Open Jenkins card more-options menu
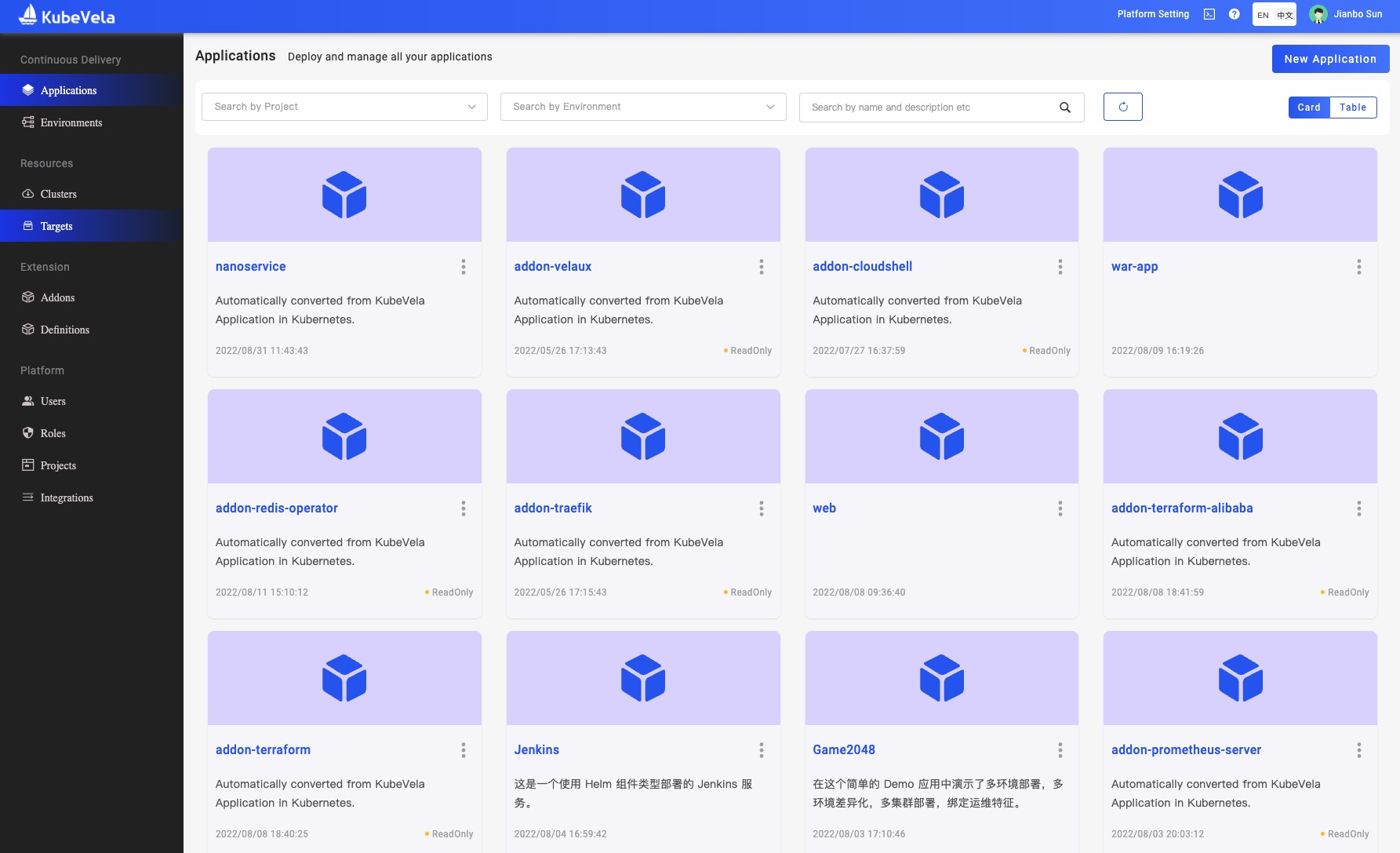This screenshot has width=1400, height=853. 762,750
